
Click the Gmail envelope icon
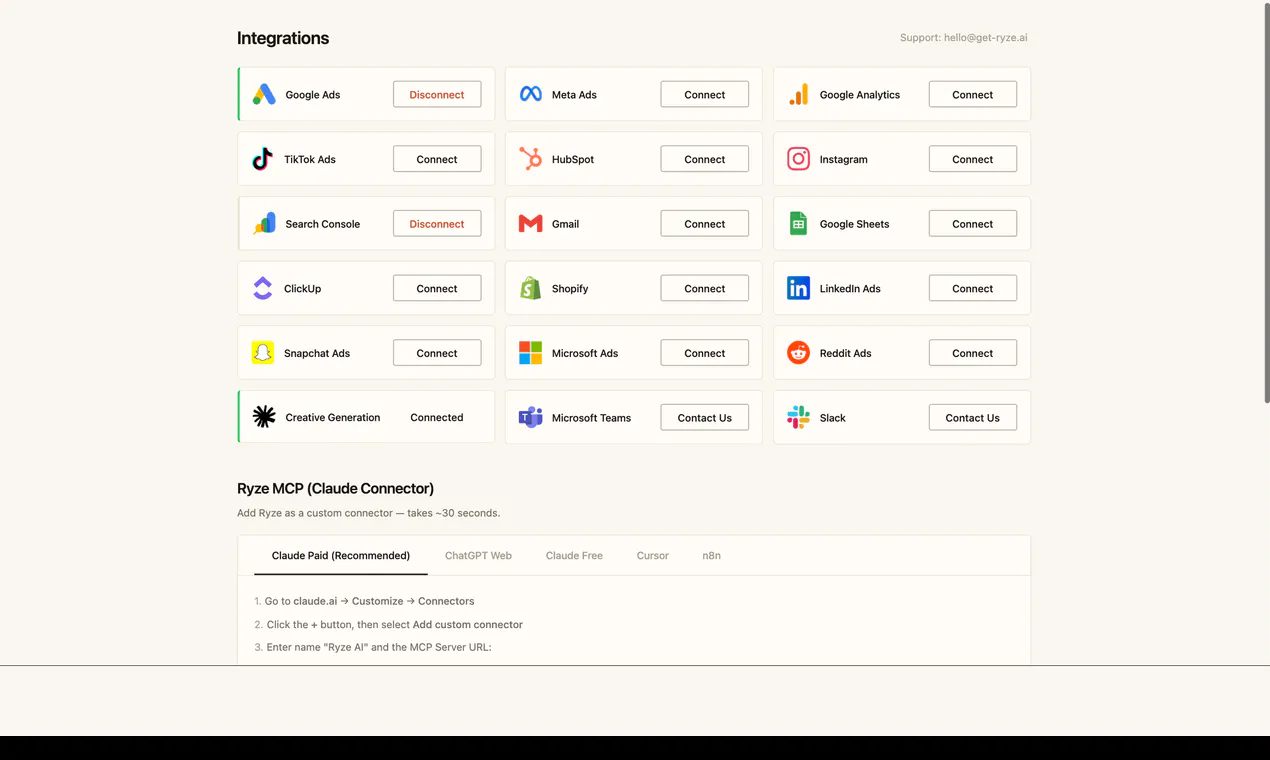pyautogui.click(x=531, y=224)
